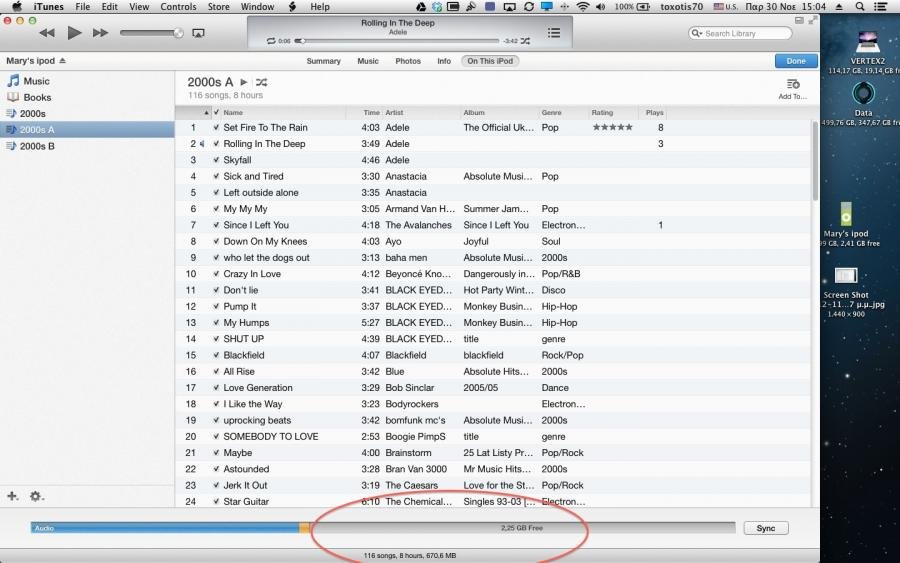The width and height of the screenshot is (900, 563).
Task: Sort songs by the Time column header
Action: point(371,112)
